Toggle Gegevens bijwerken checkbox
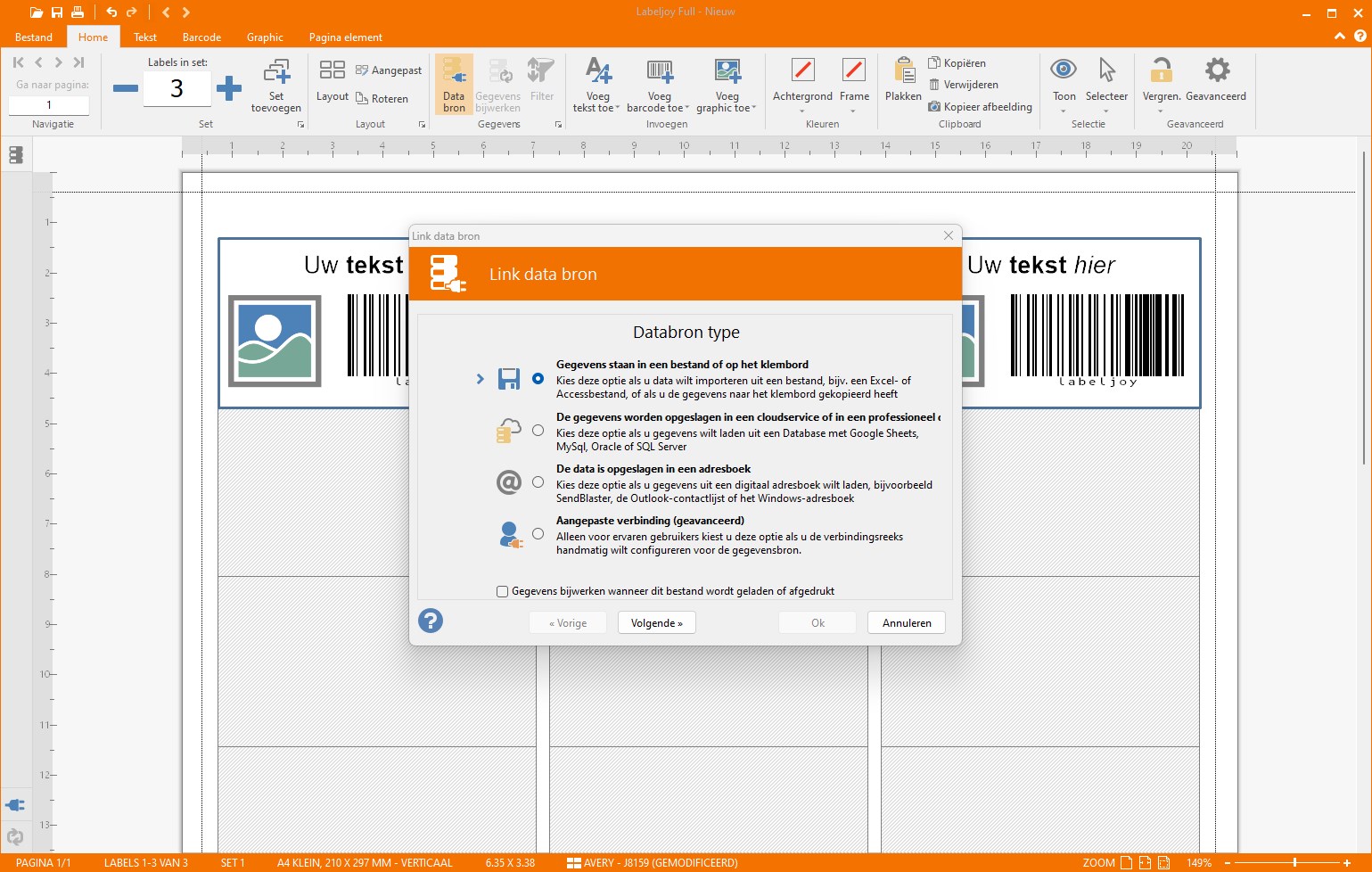 (x=502, y=591)
